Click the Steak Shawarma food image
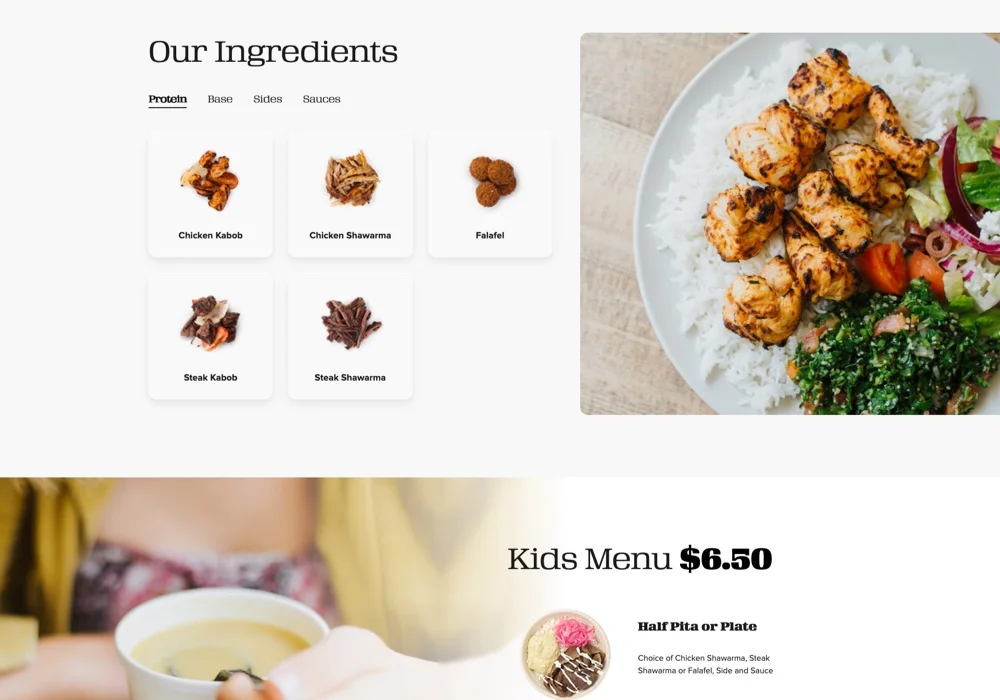Viewport: 1000px width, 700px height. point(351,323)
